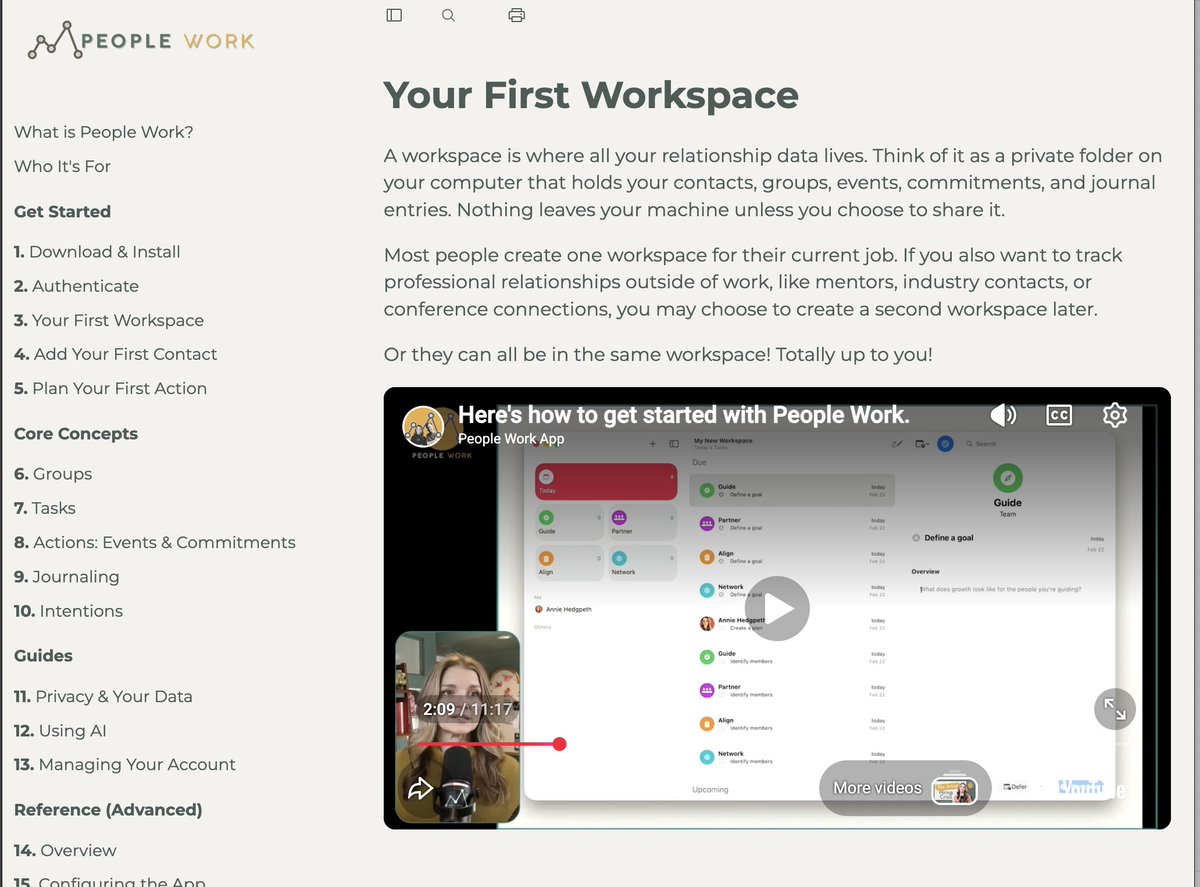Click the 'Guides' section heading

pos(43,655)
